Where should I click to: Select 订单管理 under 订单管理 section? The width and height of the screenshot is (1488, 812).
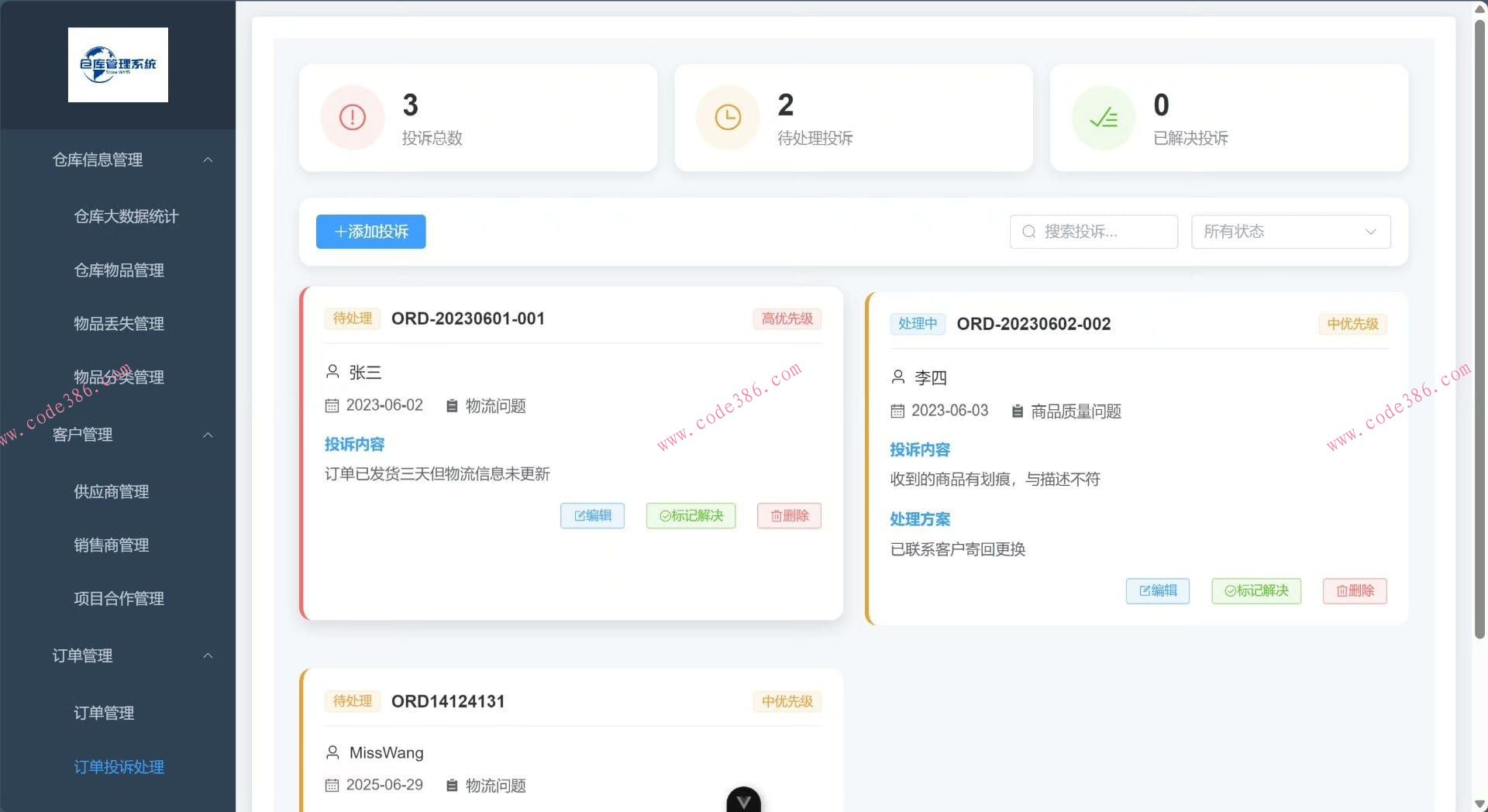[104, 713]
